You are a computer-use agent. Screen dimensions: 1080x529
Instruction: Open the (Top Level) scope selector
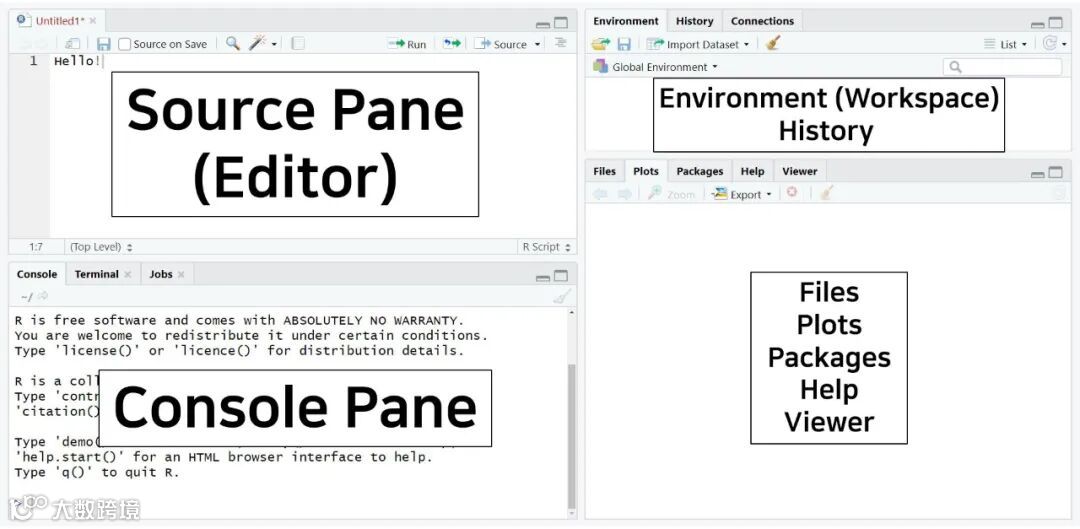[x=101, y=247]
